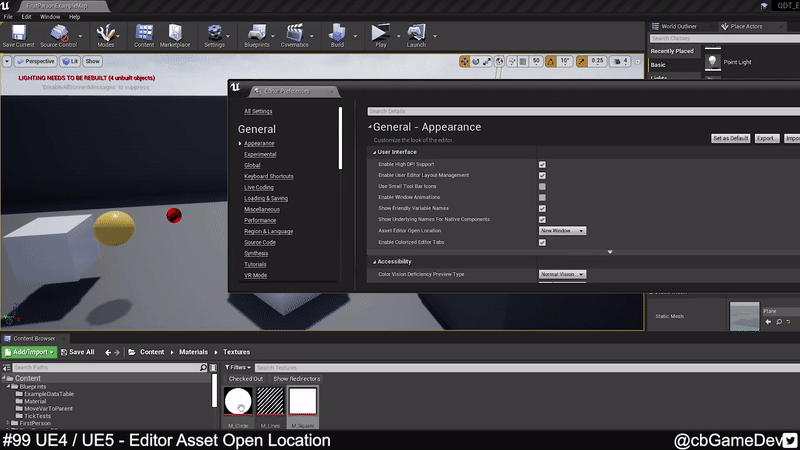This screenshot has width=800, height=450.
Task: Open the camera speed setting in viewport
Action: coord(620,61)
